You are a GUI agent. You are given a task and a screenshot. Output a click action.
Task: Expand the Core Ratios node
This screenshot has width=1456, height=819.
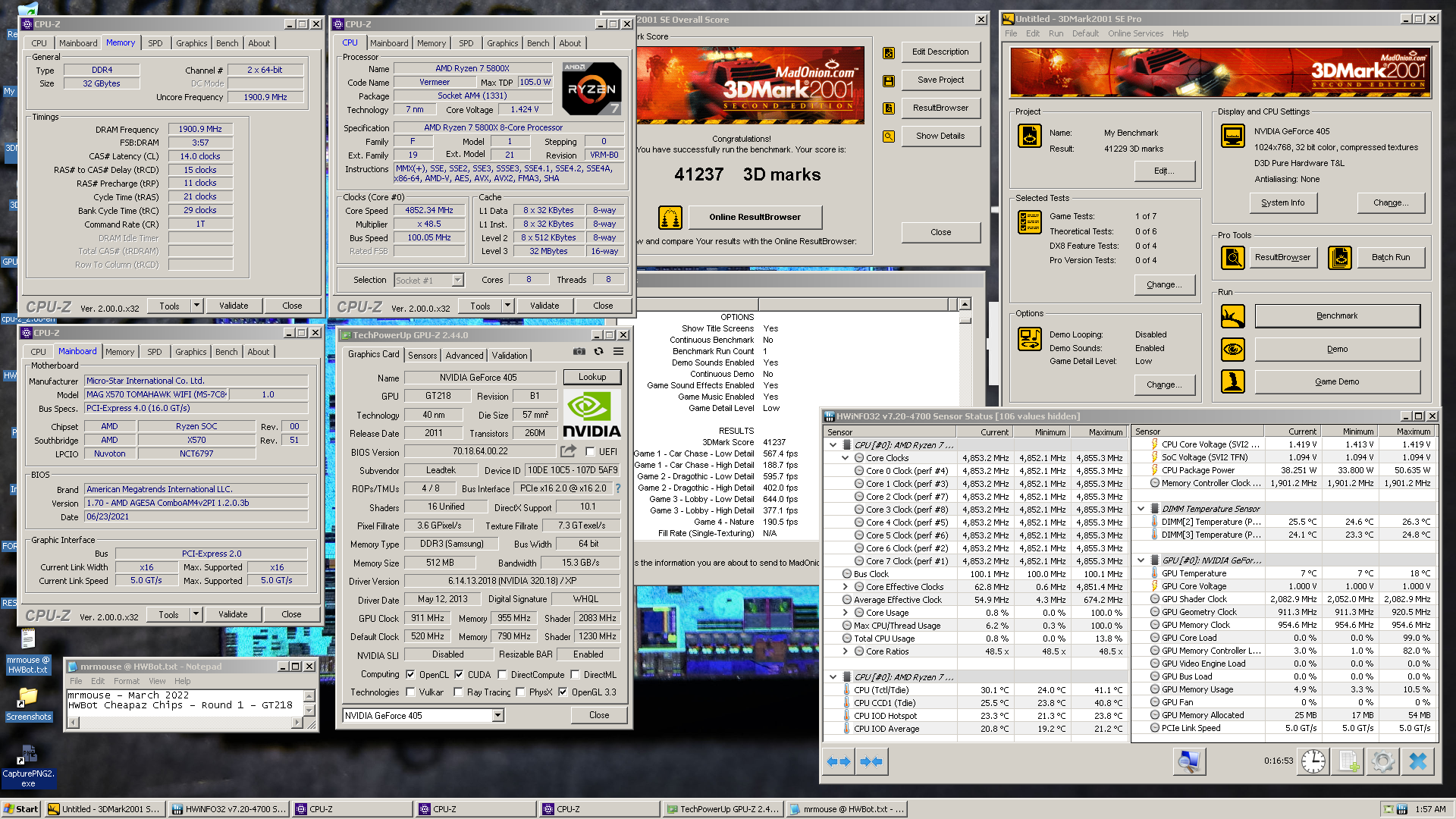click(x=845, y=651)
